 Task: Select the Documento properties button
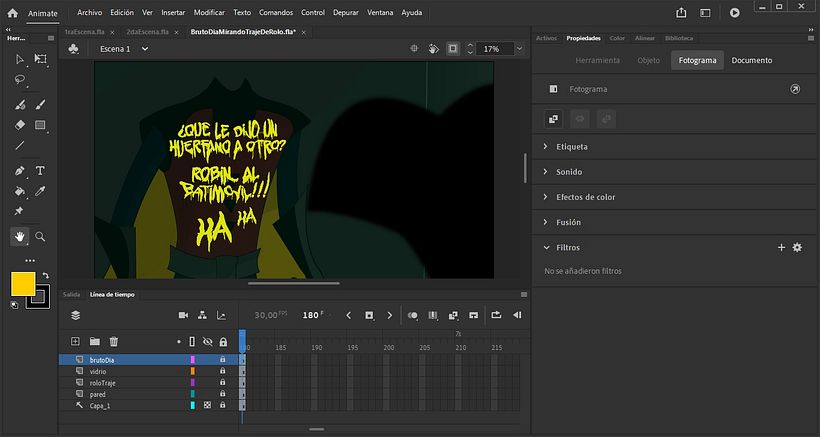(751, 61)
